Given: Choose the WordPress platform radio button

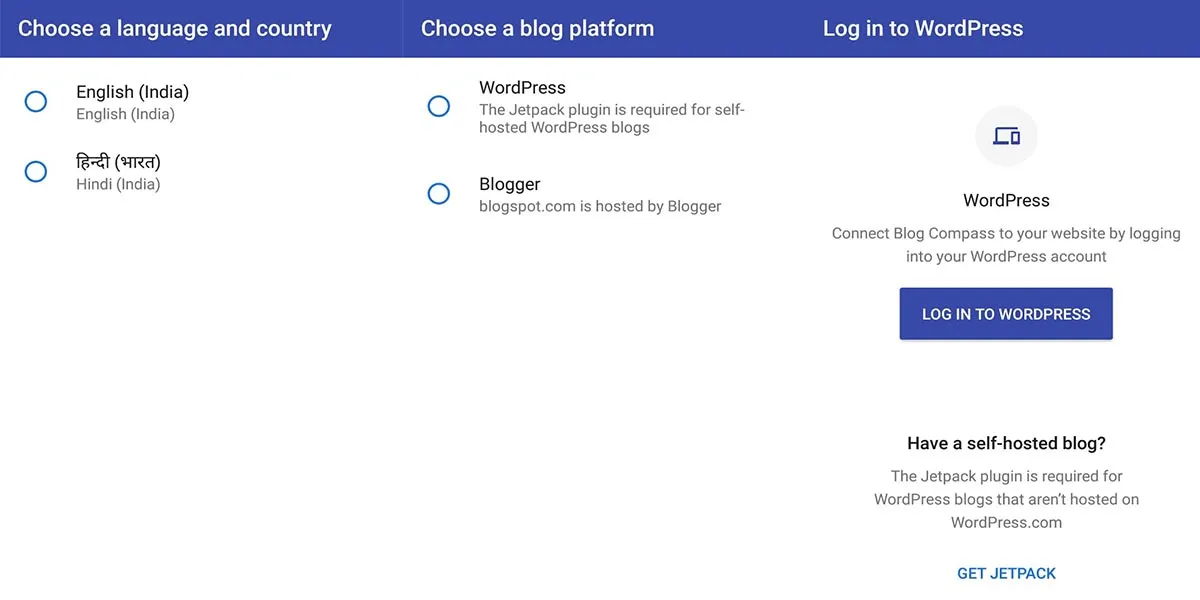Looking at the screenshot, I should pyautogui.click(x=439, y=106).
